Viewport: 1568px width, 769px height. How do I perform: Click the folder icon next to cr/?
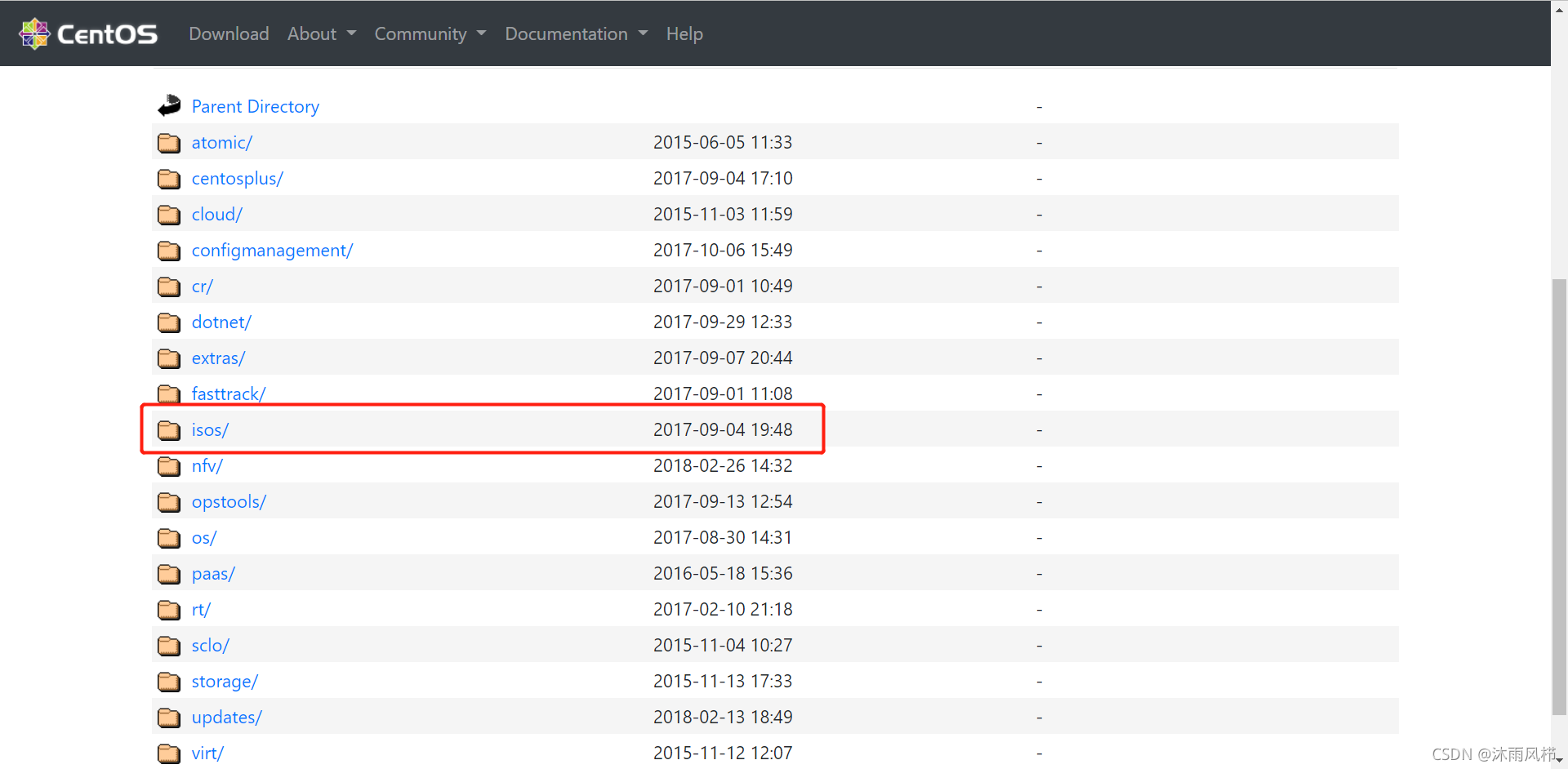coord(169,287)
